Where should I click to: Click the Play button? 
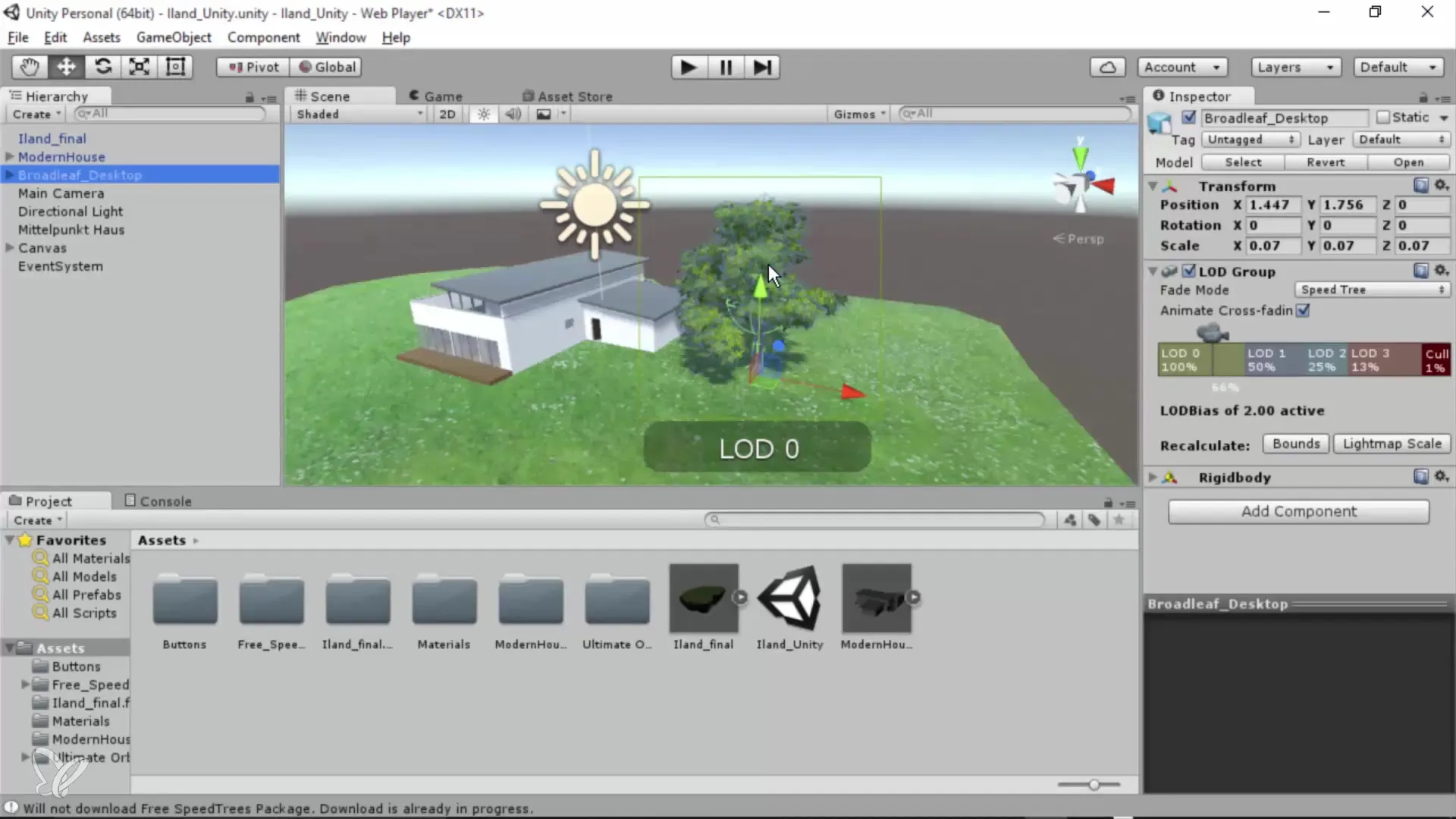pos(689,67)
